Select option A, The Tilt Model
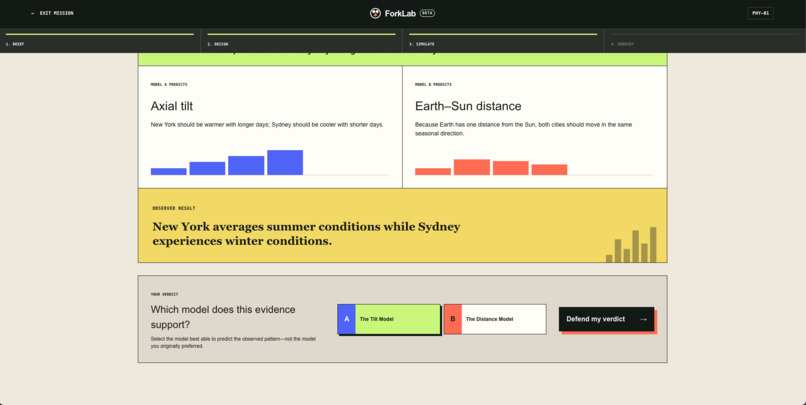The height and width of the screenshot is (405, 806). tap(389, 319)
